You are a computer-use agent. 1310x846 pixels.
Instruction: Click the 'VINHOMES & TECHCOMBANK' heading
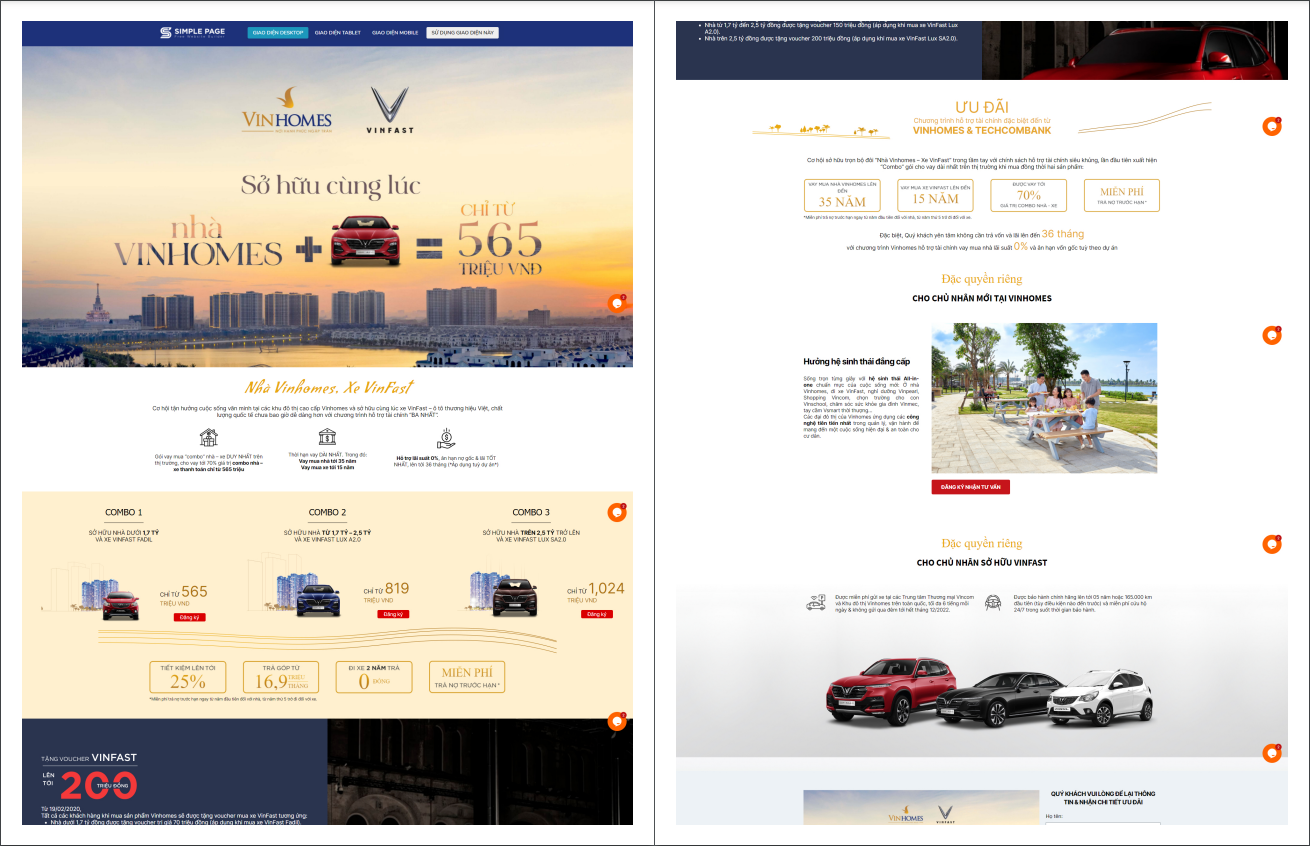[981, 131]
